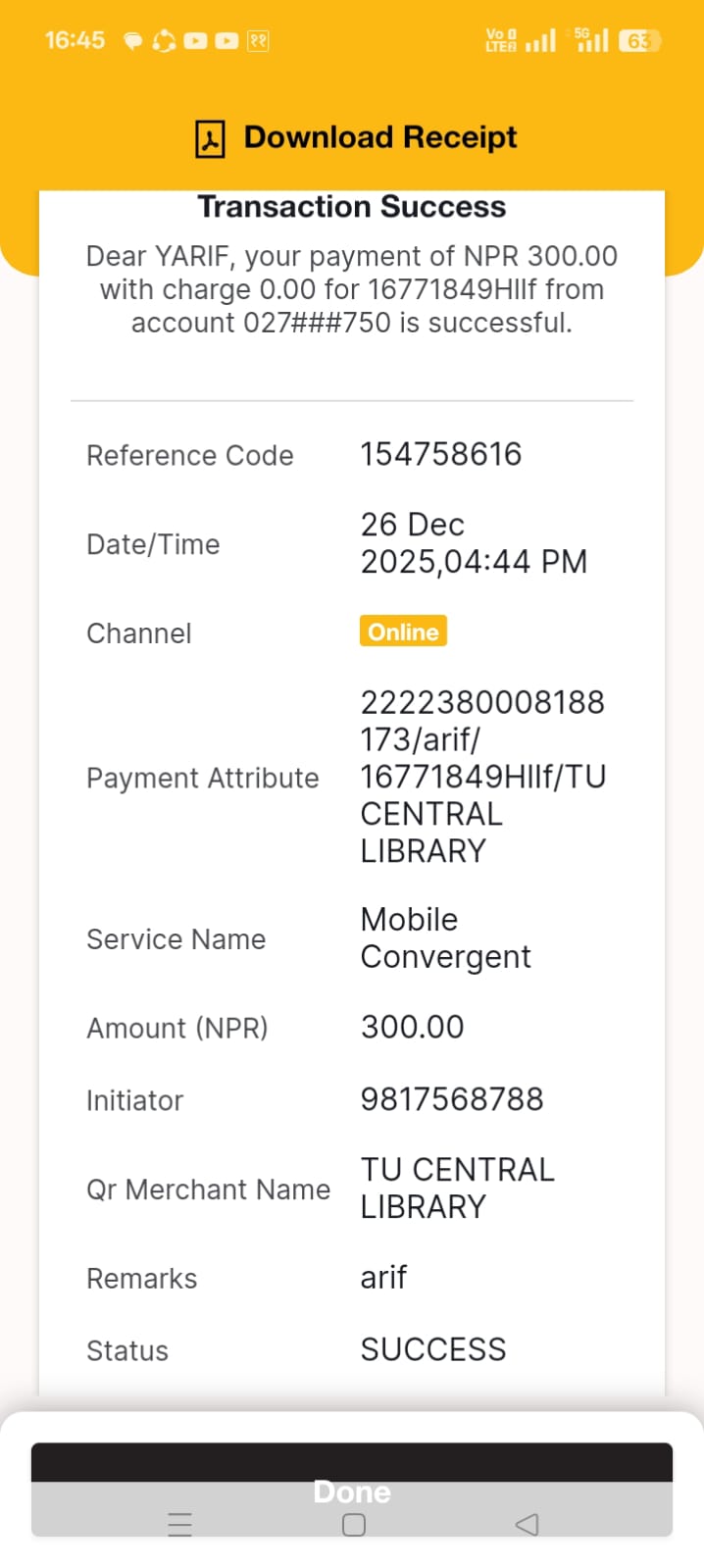Screen dimensions: 704x1568
Task: Tap the Android back triangle icon
Action: coord(527,1524)
